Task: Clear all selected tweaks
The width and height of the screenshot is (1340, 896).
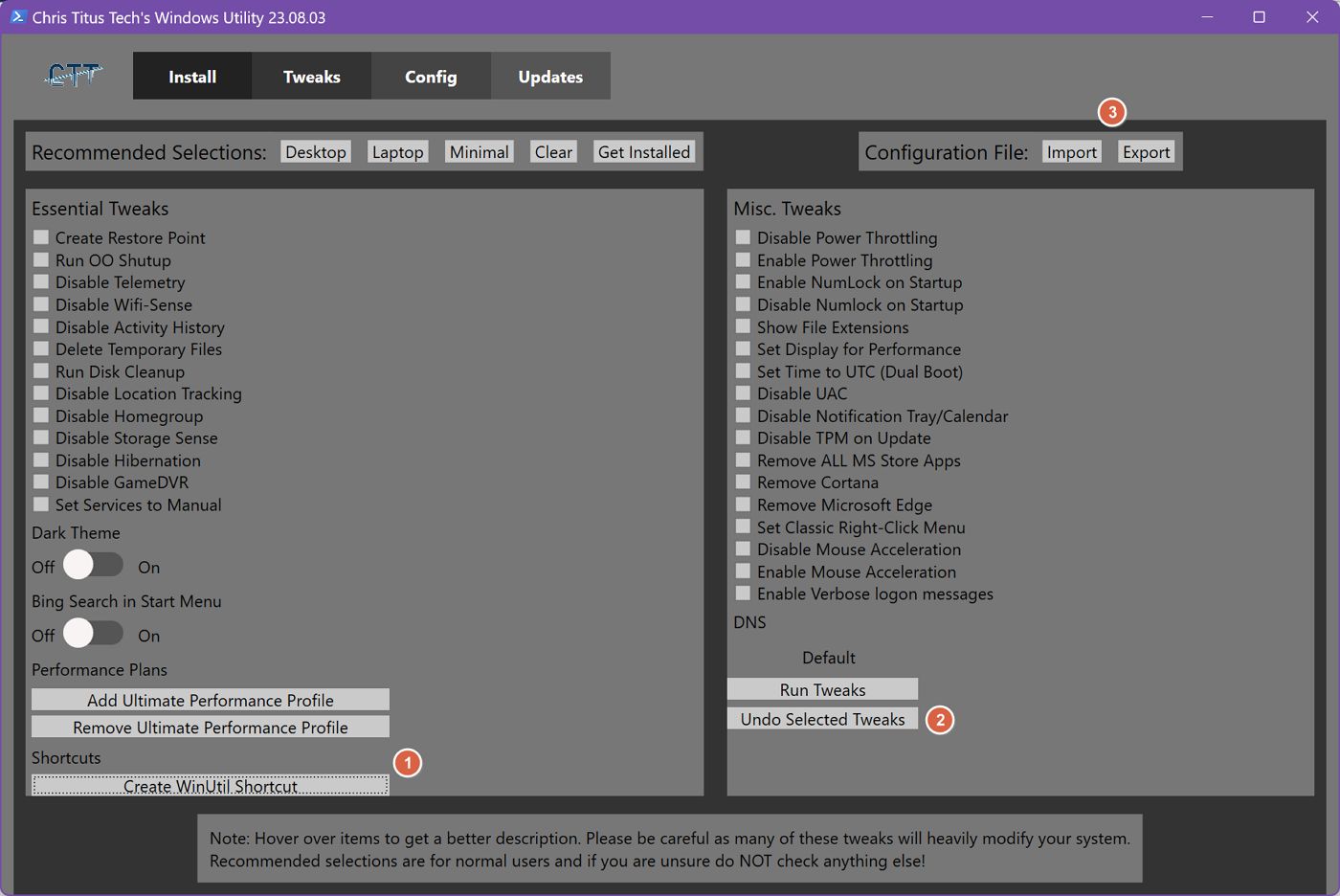Action: pyautogui.click(x=553, y=152)
